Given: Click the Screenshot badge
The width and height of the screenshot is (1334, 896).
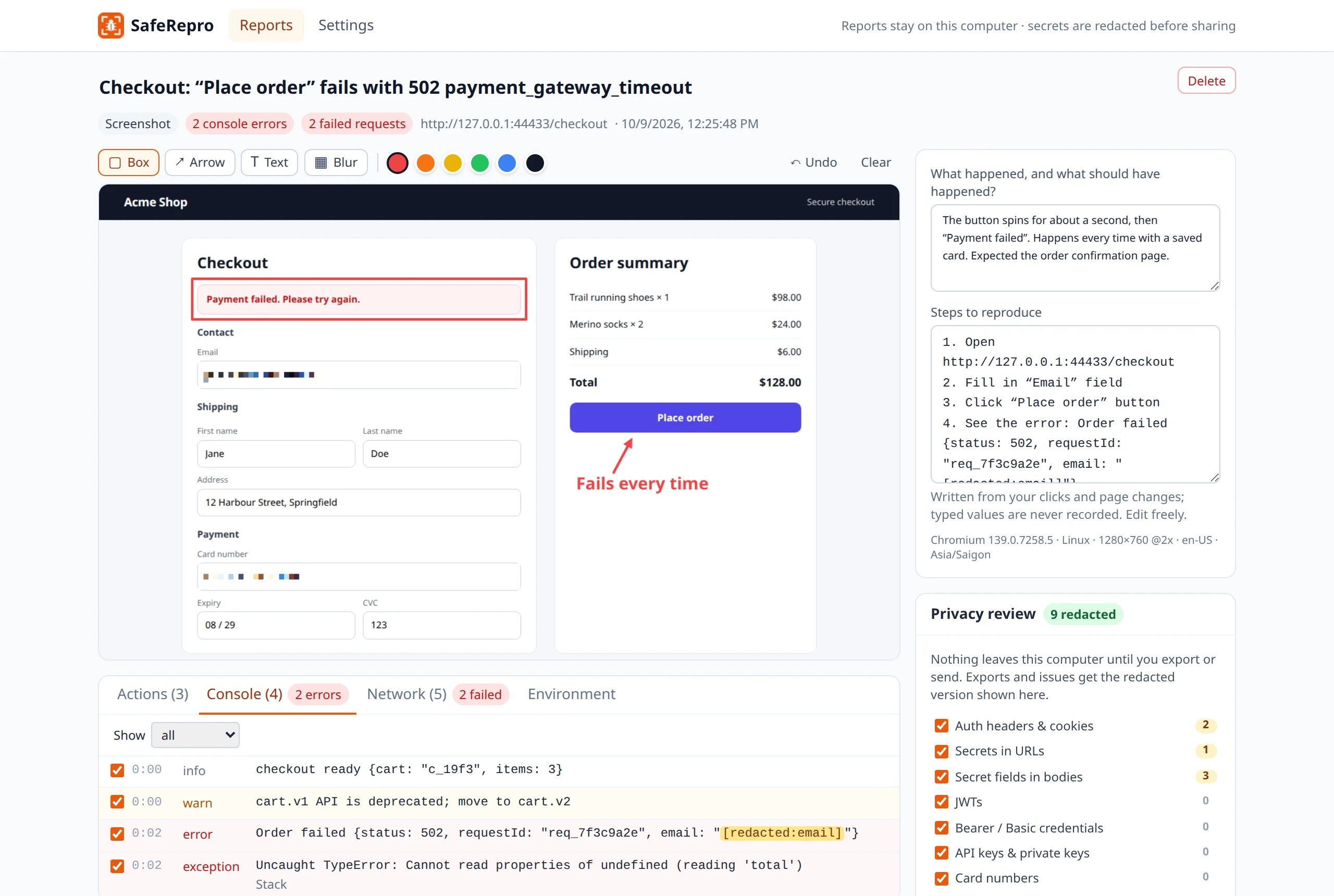Looking at the screenshot, I should click(x=138, y=123).
